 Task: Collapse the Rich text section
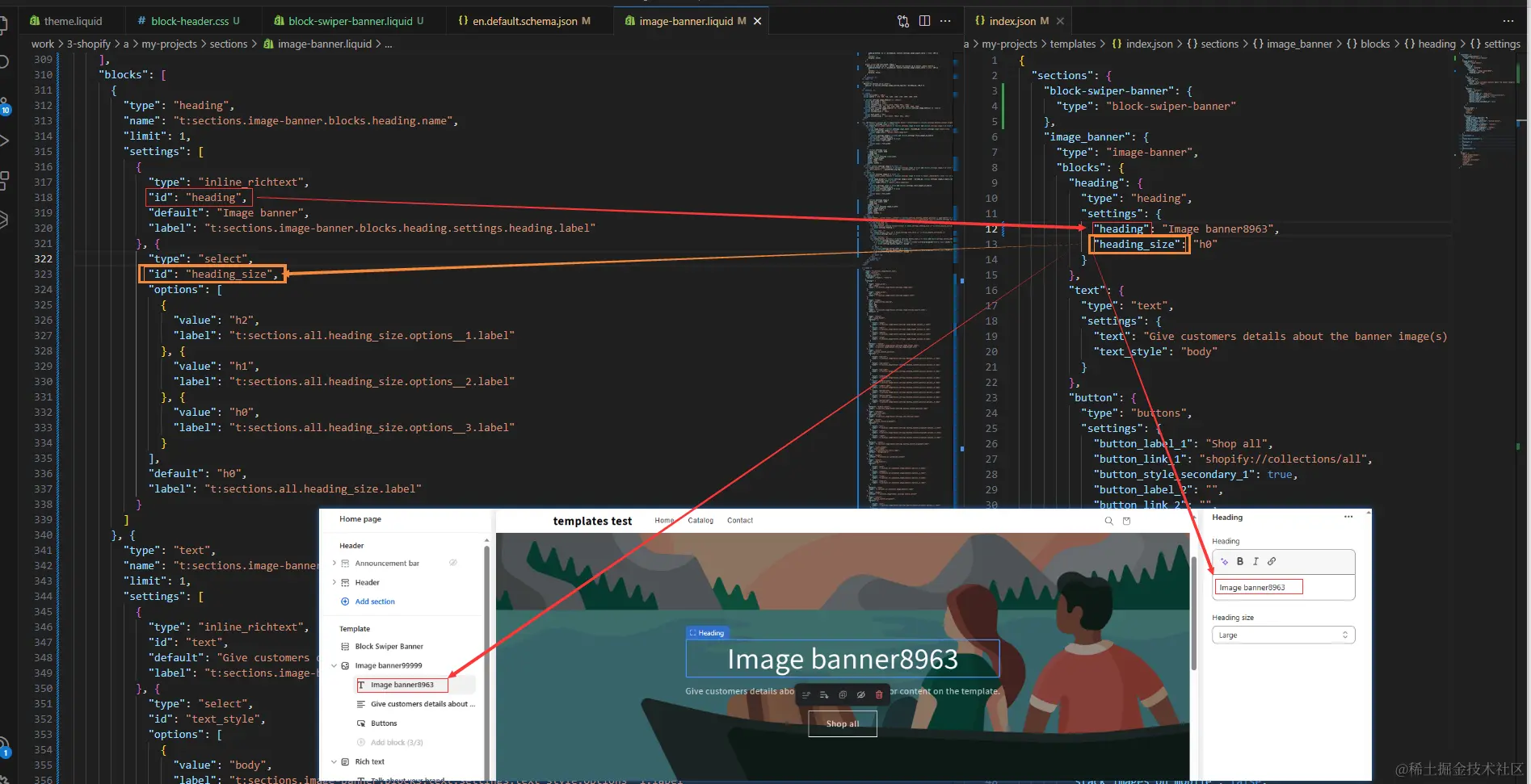coord(334,761)
